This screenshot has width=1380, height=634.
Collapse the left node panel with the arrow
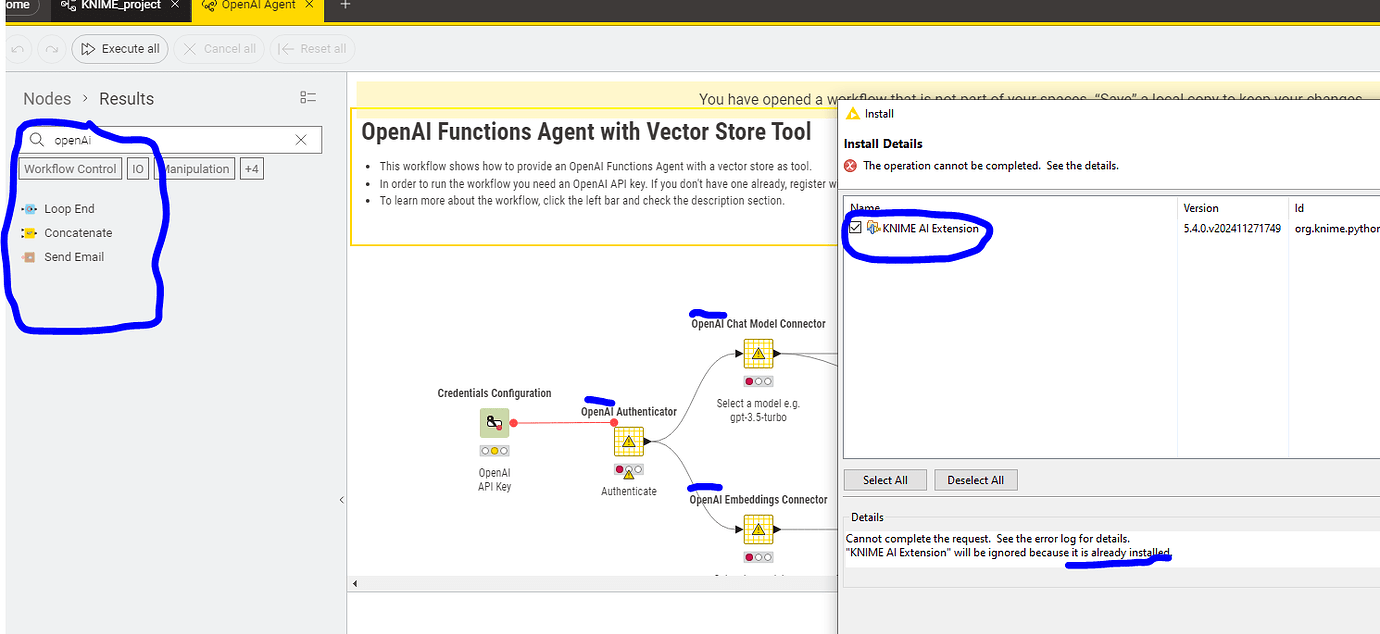(x=341, y=500)
